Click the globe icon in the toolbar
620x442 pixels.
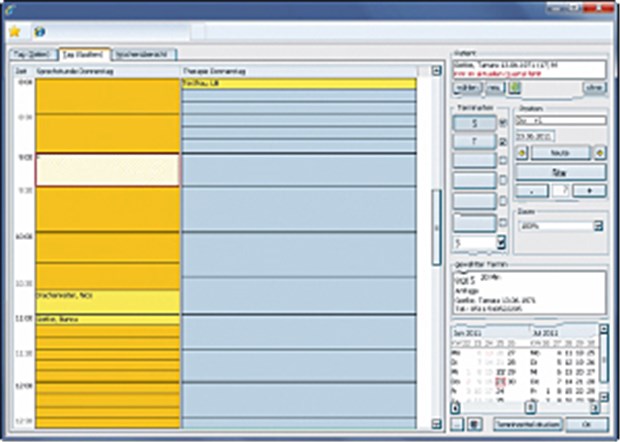tap(39, 32)
